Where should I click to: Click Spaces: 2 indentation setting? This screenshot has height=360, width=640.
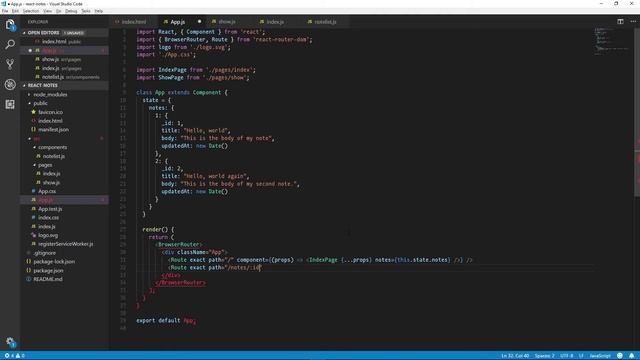click(544, 356)
